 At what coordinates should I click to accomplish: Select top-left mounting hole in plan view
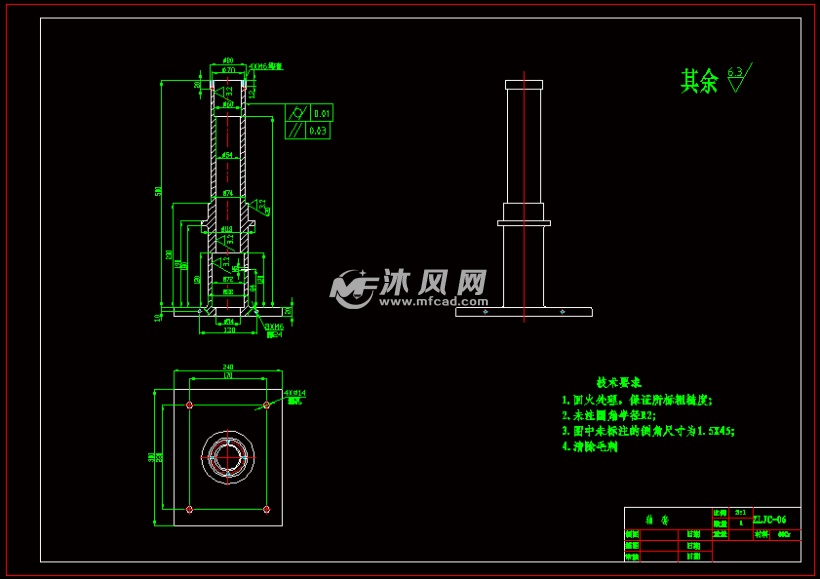click(x=189, y=405)
